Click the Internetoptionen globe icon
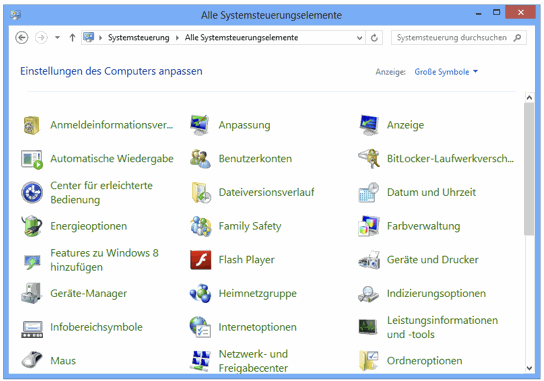Image resolution: width=544 pixels, height=381 pixels. coord(200,327)
